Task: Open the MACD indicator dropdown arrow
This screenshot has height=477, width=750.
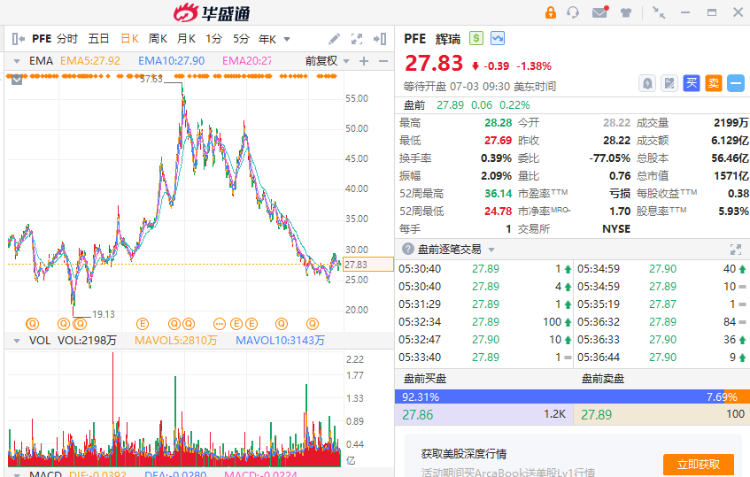Action: click(x=17, y=475)
